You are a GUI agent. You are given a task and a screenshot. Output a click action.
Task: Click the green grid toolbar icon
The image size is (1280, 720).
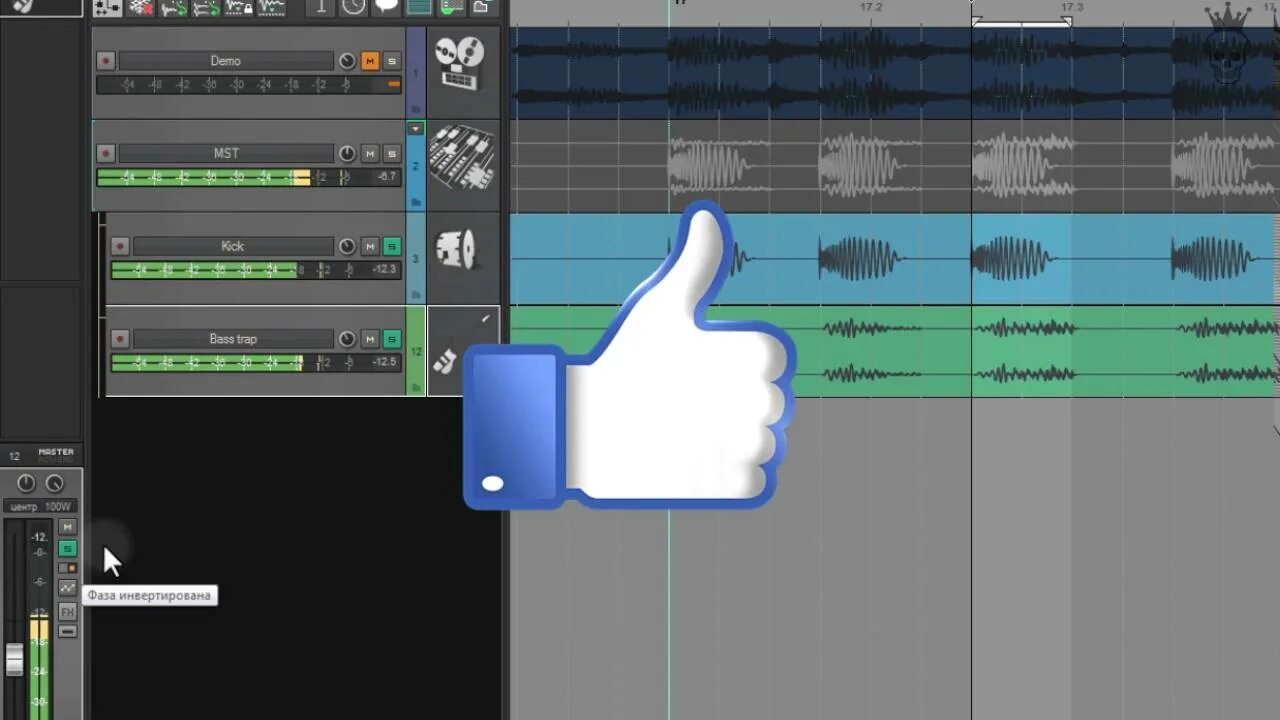[420, 8]
